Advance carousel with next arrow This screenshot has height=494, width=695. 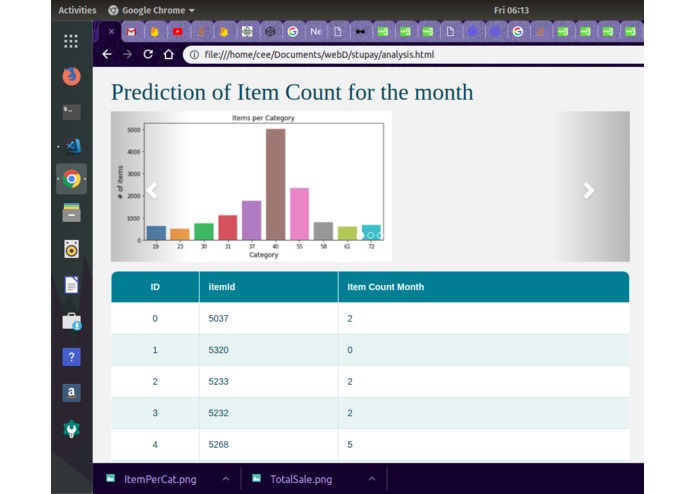[x=589, y=191]
